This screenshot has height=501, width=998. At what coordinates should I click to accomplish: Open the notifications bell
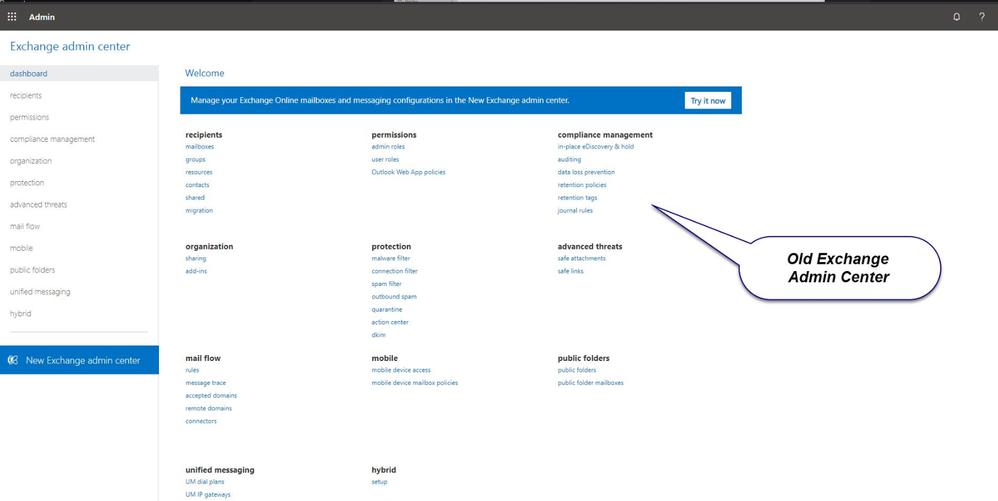coord(957,17)
